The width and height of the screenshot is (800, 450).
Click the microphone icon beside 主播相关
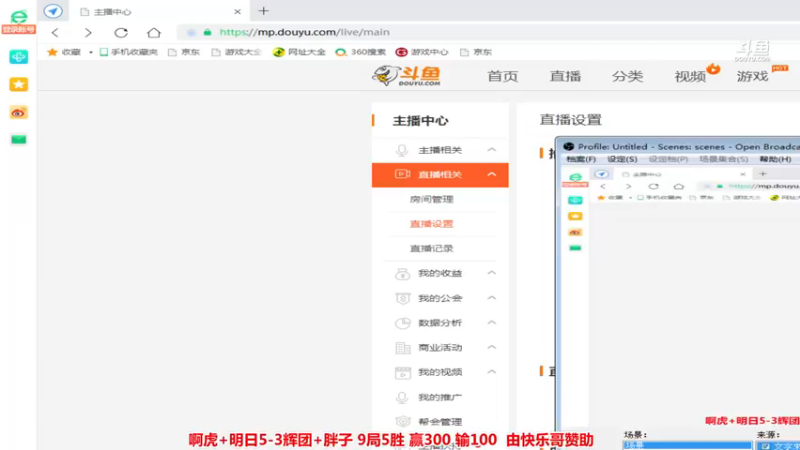[x=402, y=150]
